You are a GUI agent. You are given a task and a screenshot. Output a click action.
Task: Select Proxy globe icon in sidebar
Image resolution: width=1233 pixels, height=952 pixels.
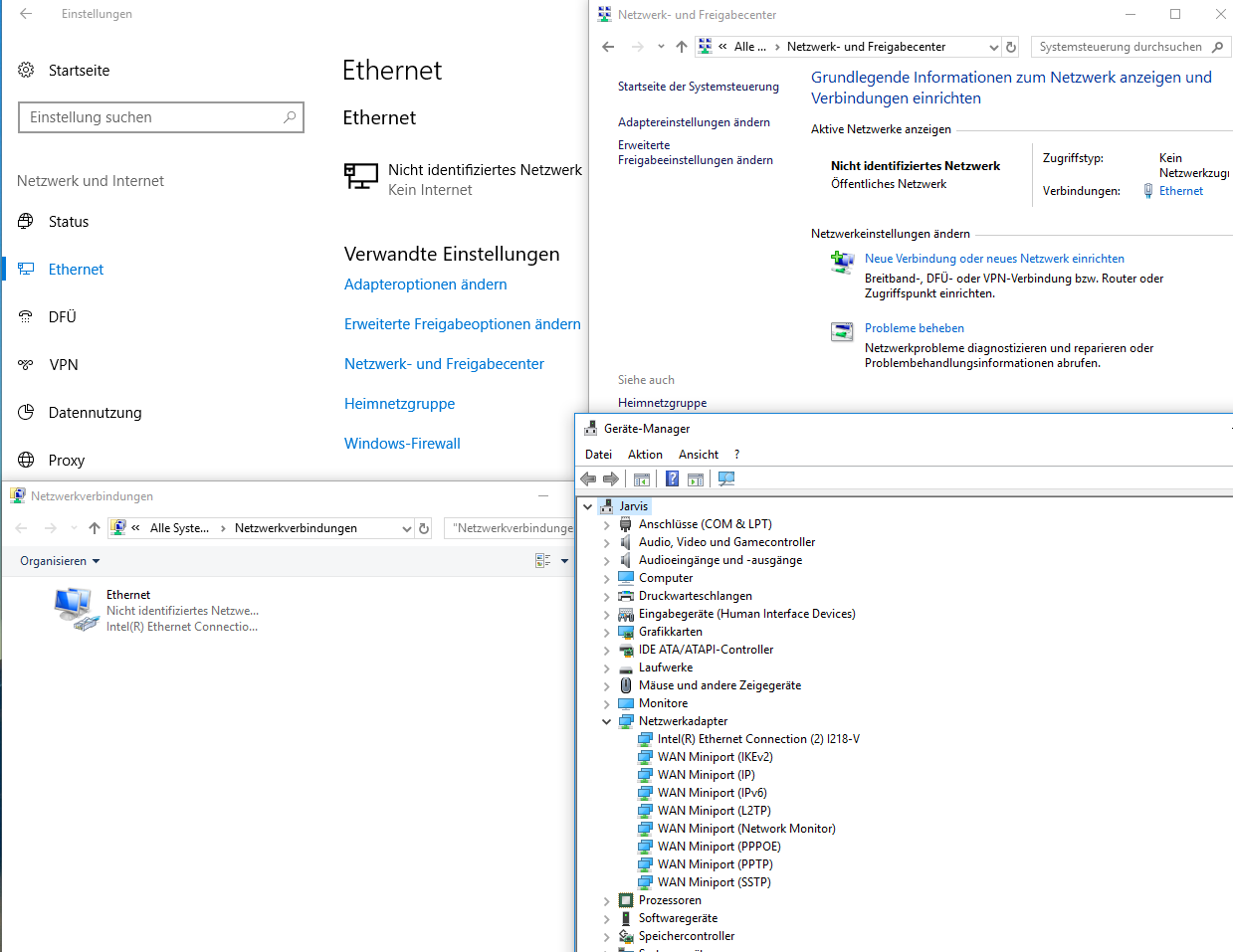(26, 460)
